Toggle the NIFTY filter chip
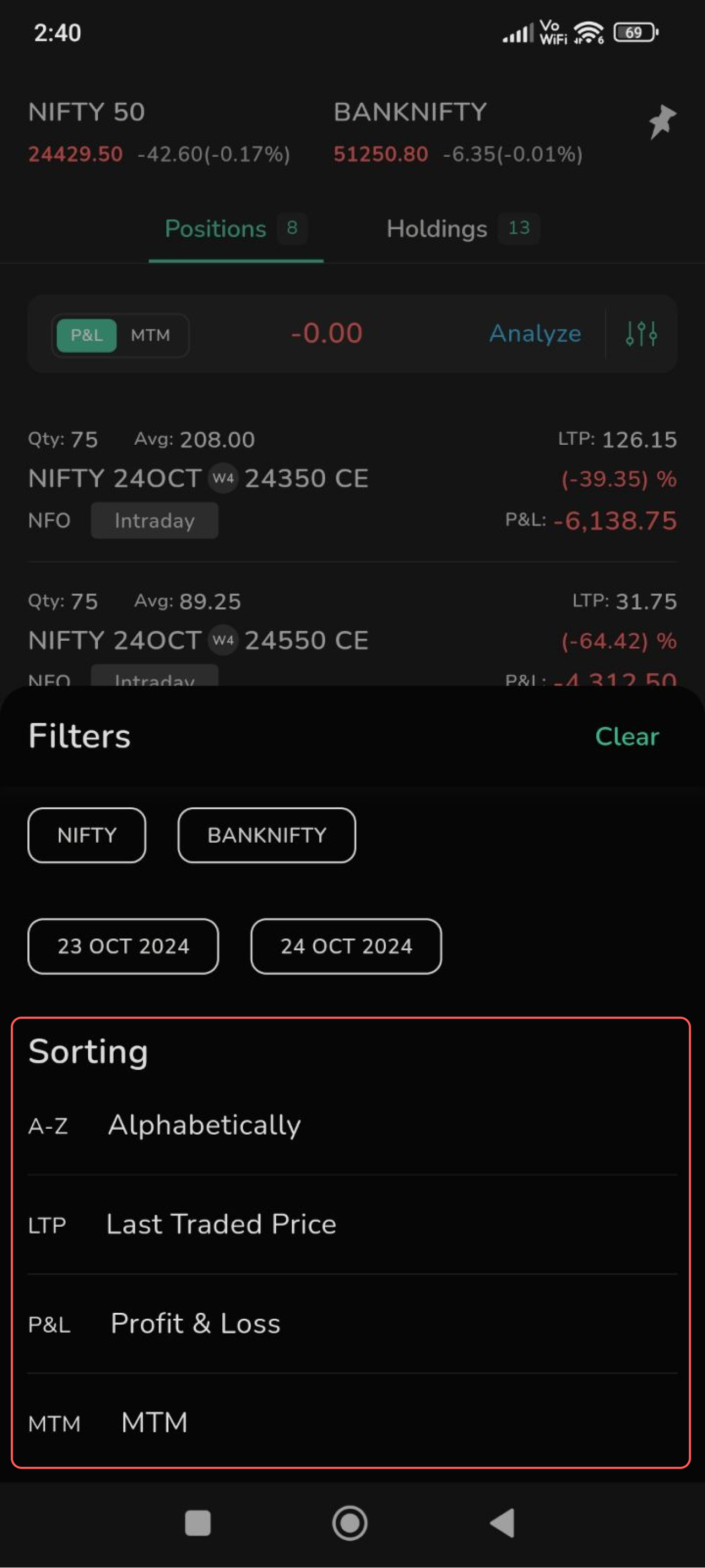The image size is (705, 1568). point(87,835)
